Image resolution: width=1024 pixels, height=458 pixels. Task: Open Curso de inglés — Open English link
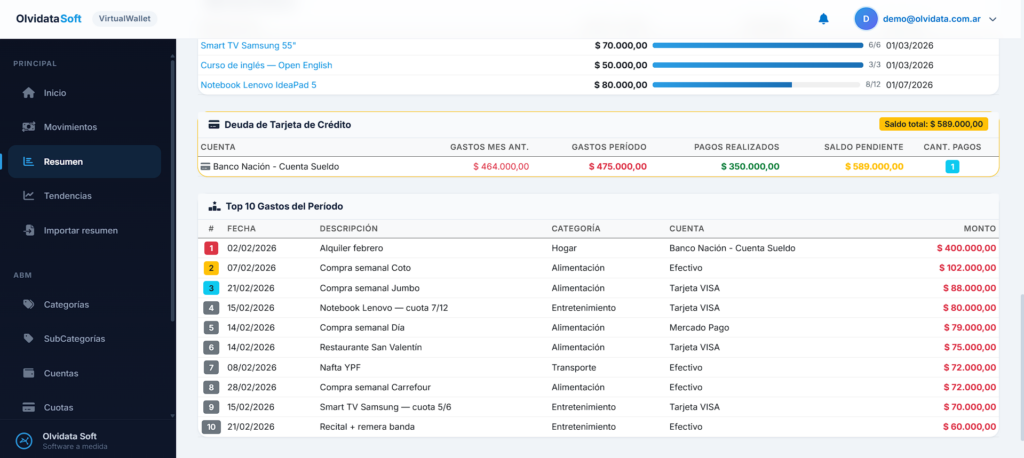[266, 65]
